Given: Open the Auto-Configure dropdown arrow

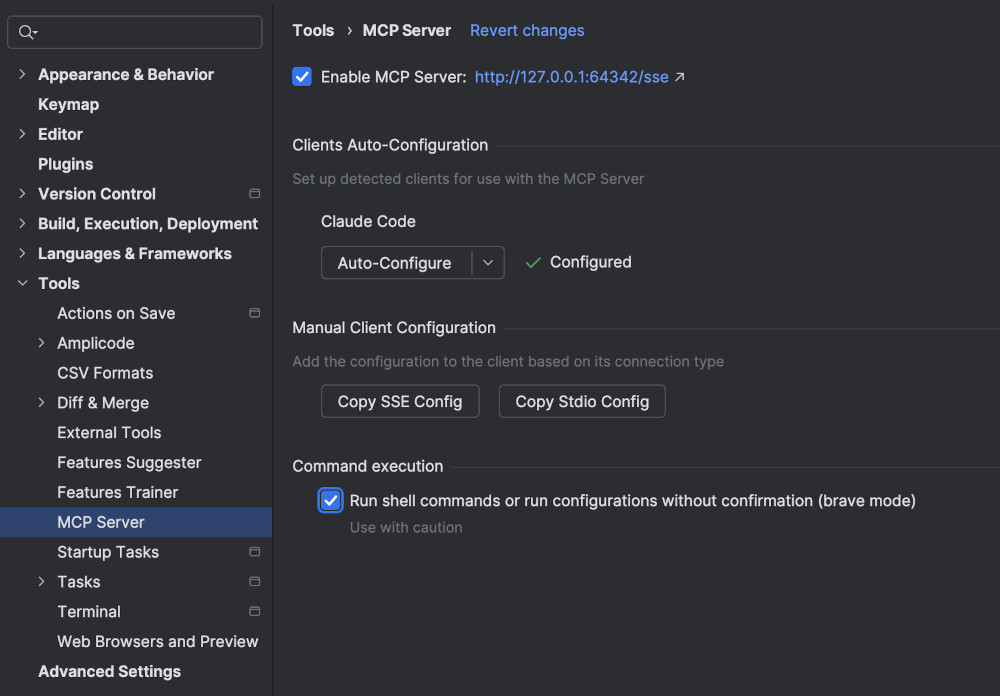Looking at the screenshot, I should point(488,262).
